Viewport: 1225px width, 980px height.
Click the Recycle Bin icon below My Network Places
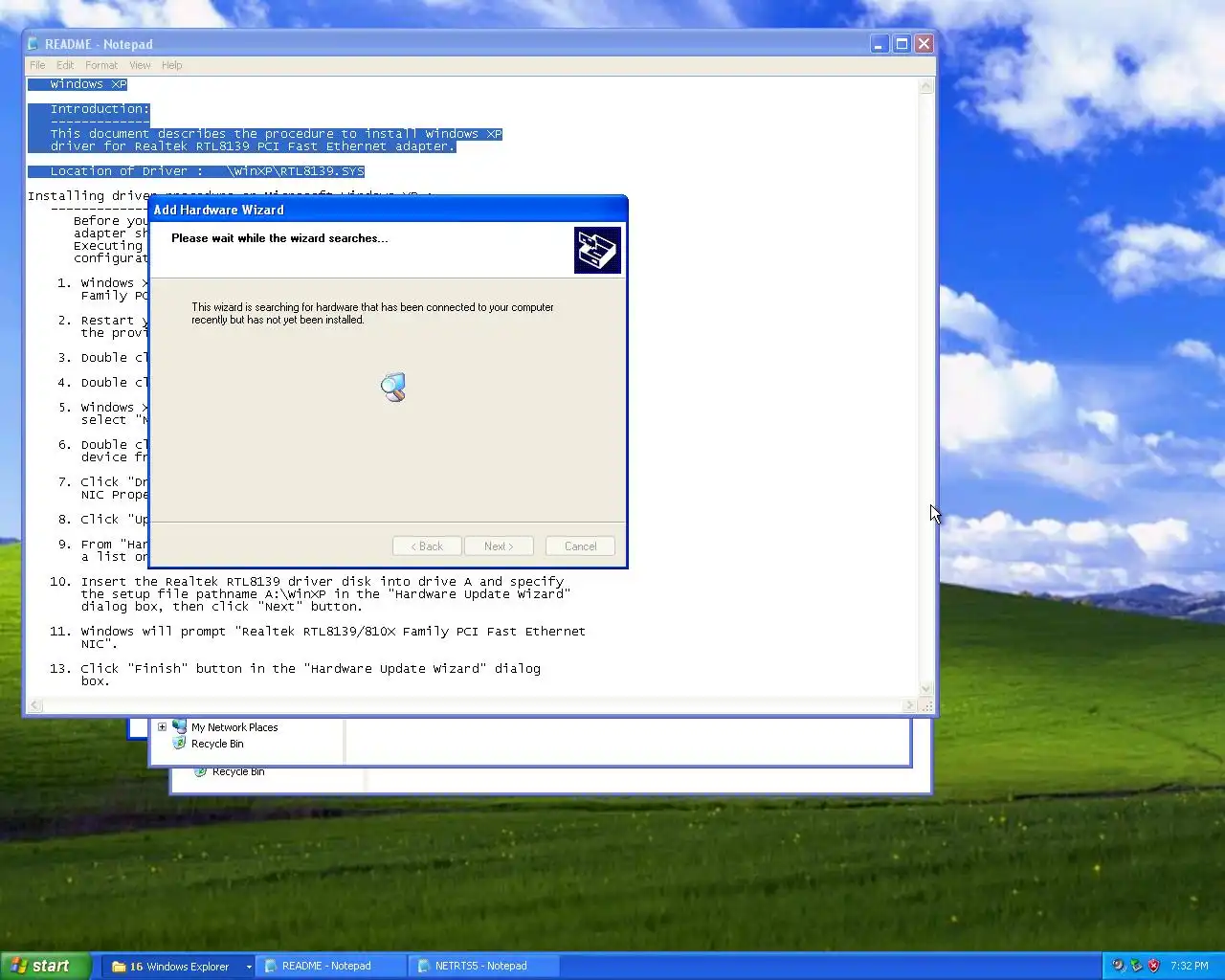179,743
